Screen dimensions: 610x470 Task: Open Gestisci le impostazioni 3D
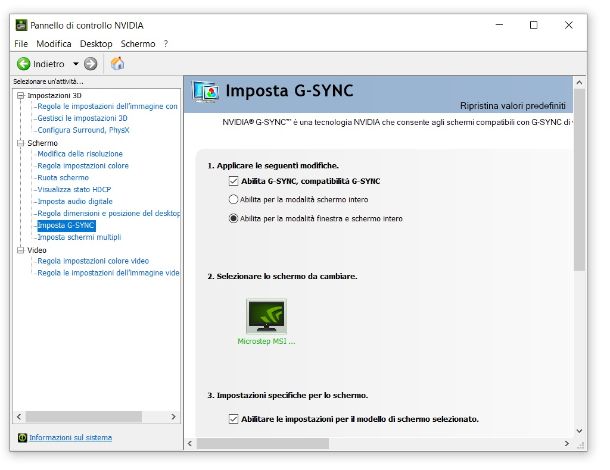tap(82, 118)
